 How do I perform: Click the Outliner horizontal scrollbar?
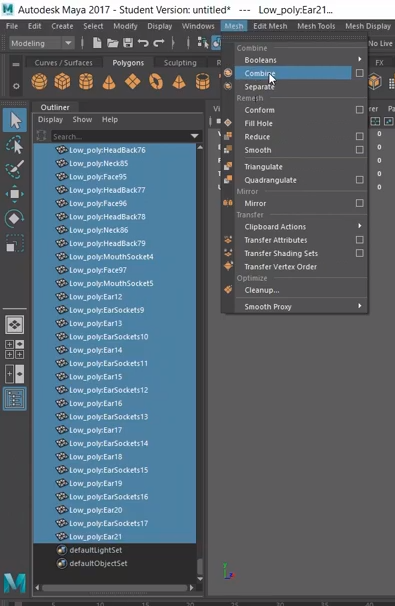(x=115, y=587)
